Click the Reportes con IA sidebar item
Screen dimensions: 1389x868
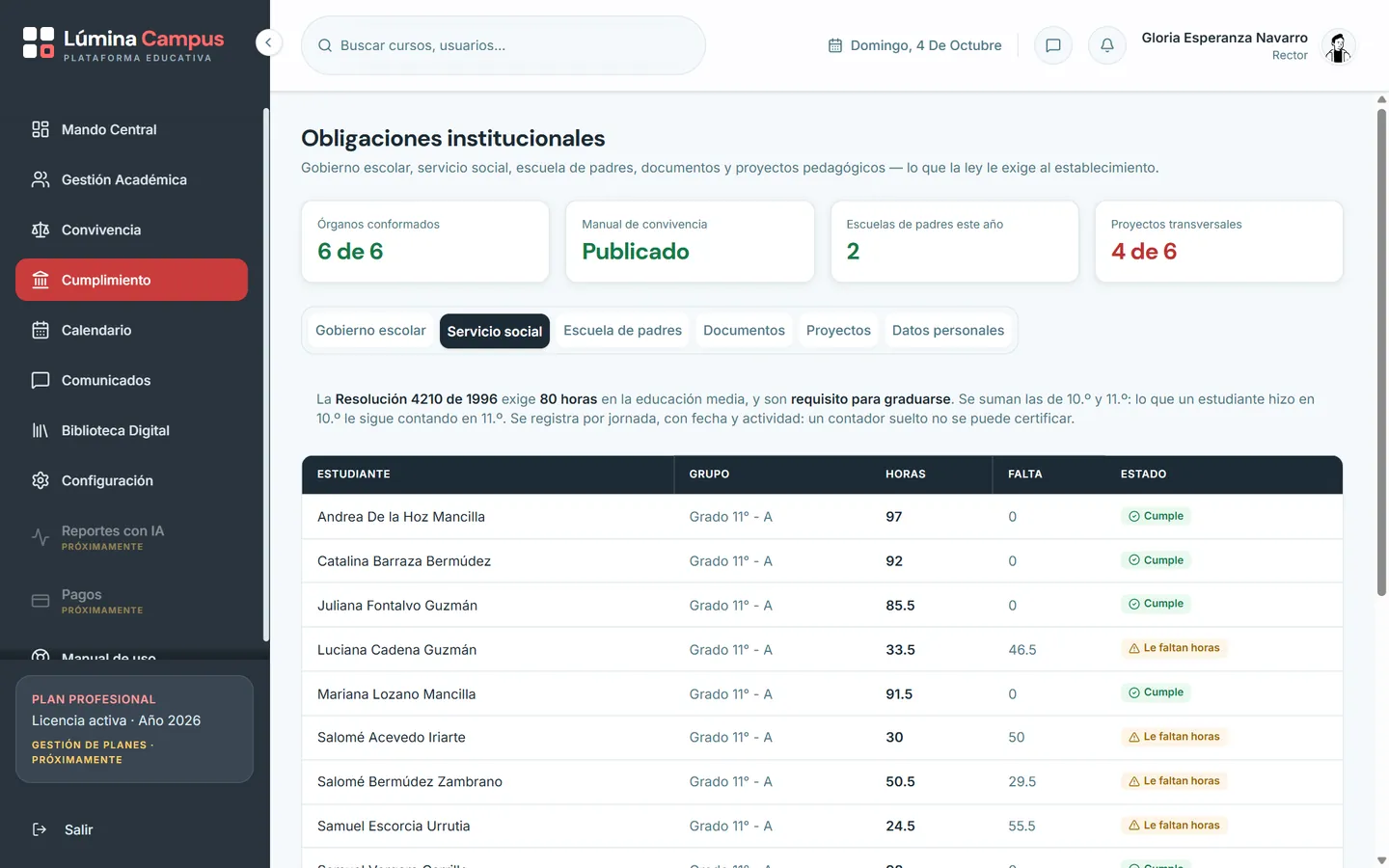(131, 537)
